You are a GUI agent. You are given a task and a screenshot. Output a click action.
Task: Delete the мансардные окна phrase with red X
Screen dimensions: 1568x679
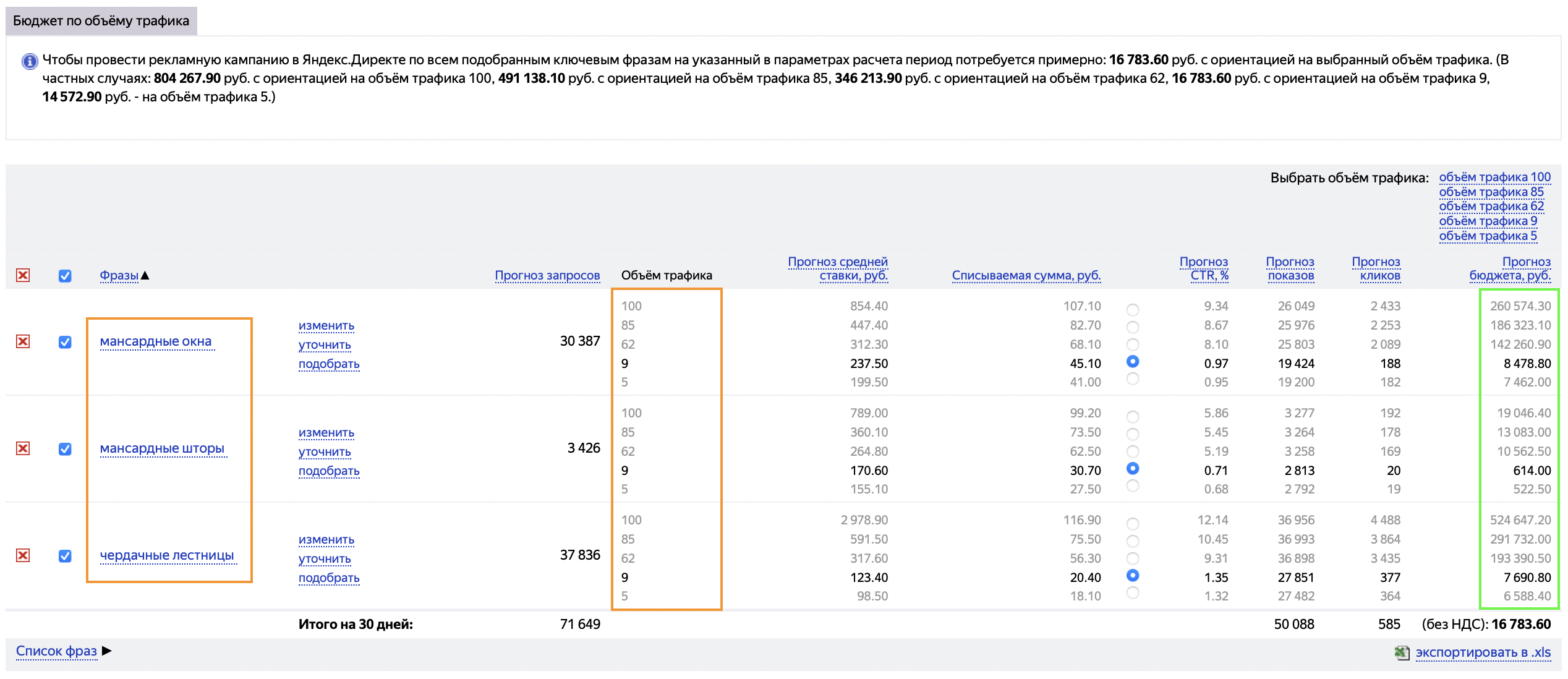point(23,341)
